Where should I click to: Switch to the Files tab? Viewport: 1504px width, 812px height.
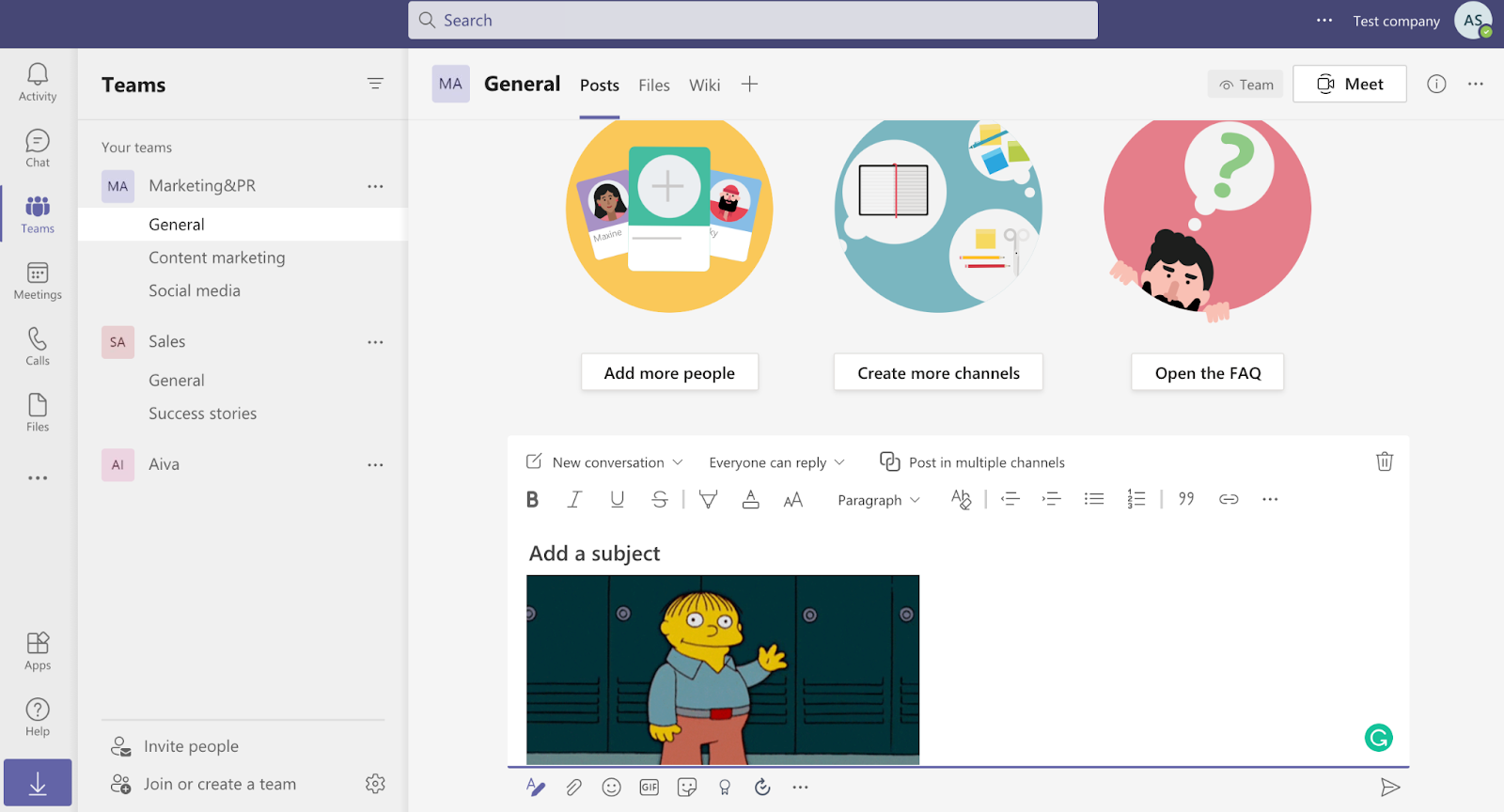(654, 86)
